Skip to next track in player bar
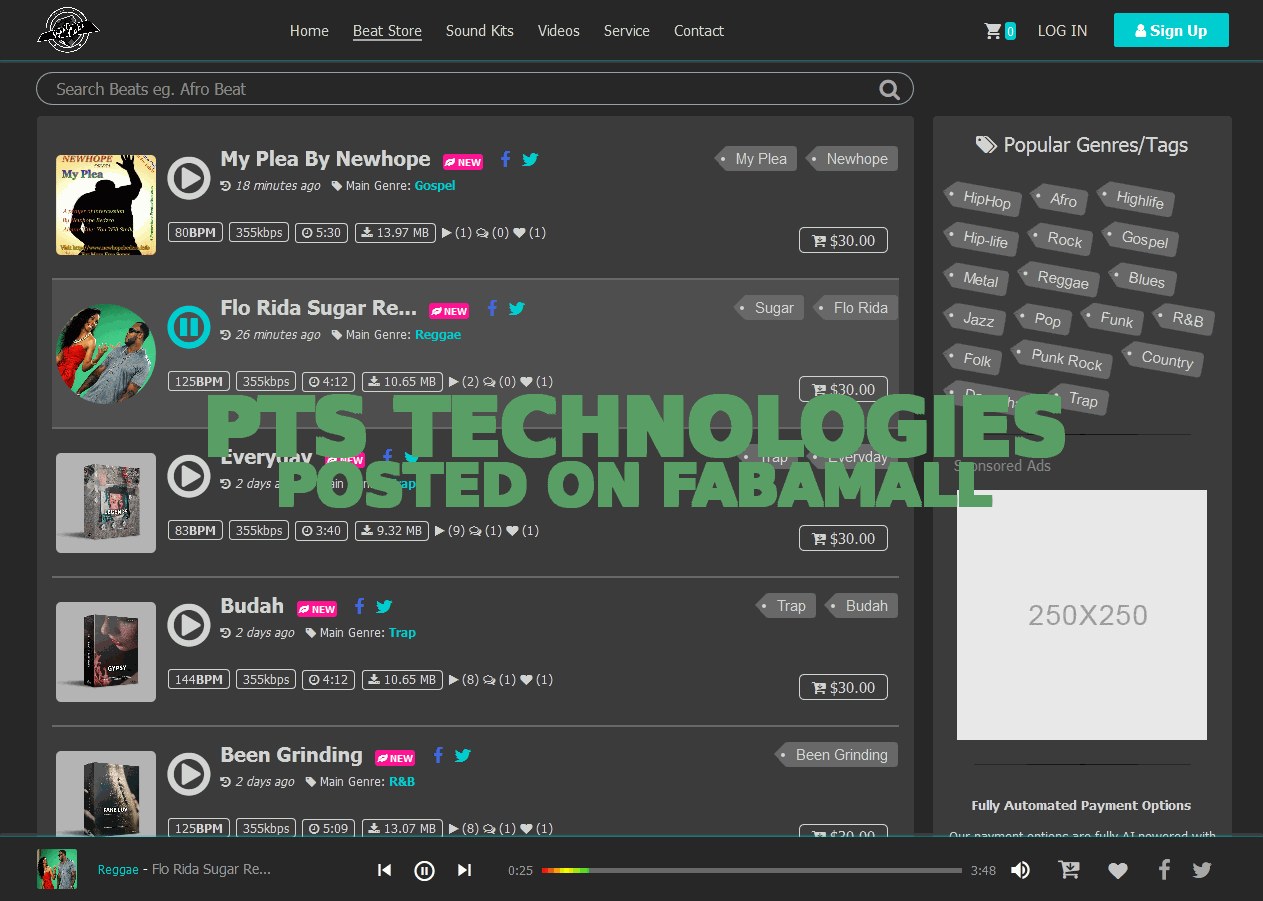 [x=464, y=870]
